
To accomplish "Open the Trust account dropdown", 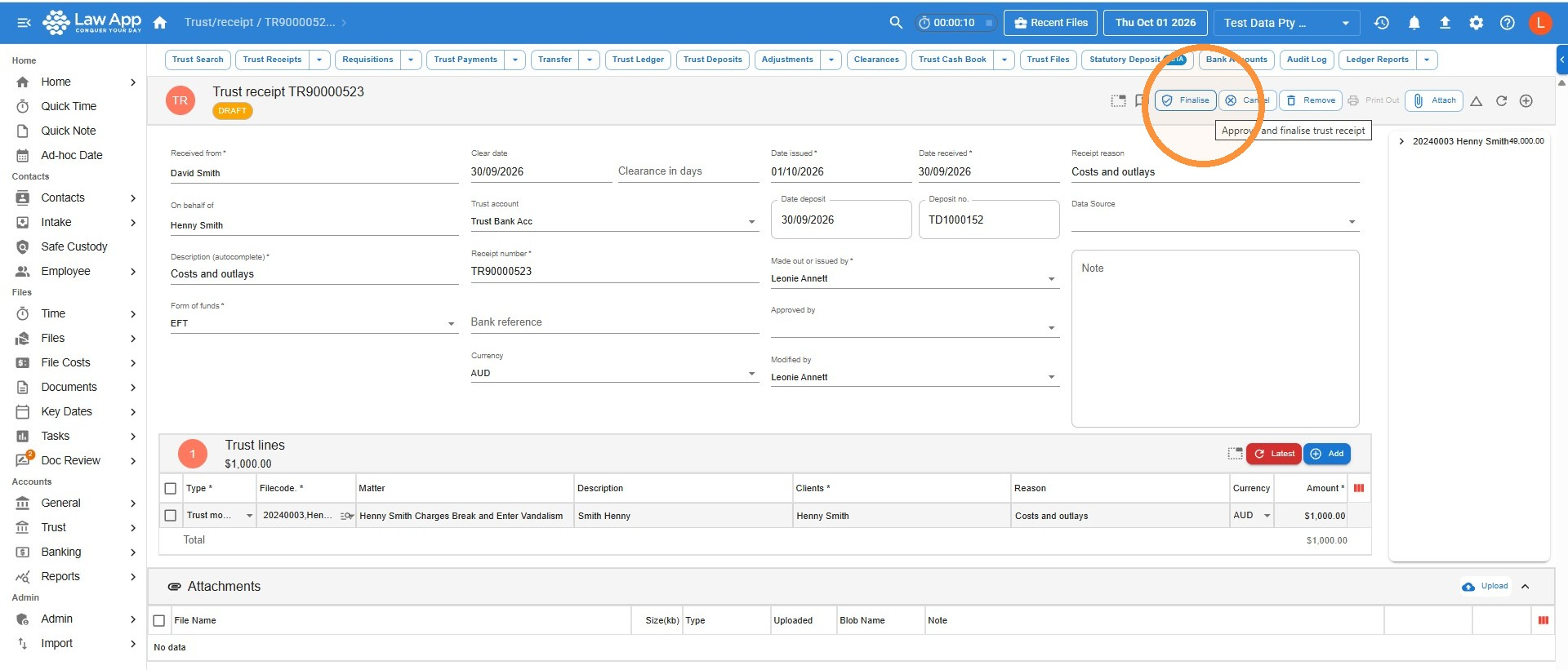I will click(x=615, y=221).
